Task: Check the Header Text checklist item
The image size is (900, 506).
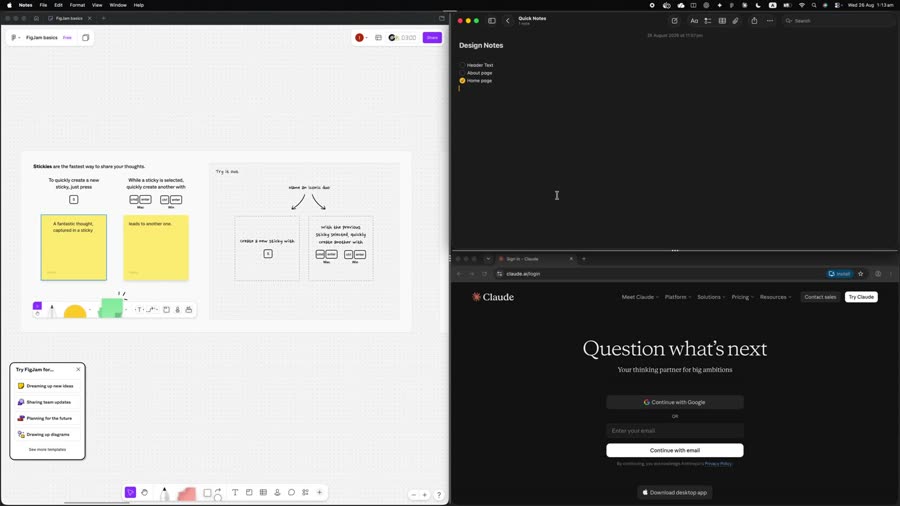Action: pyautogui.click(x=462, y=65)
